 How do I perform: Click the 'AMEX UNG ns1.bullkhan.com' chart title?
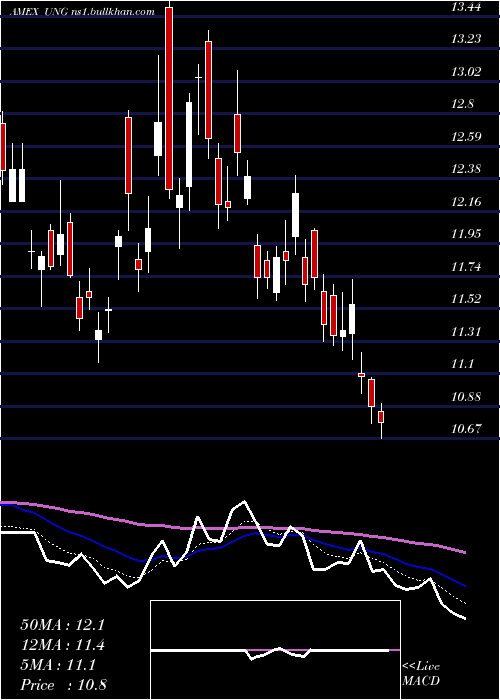point(83,12)
